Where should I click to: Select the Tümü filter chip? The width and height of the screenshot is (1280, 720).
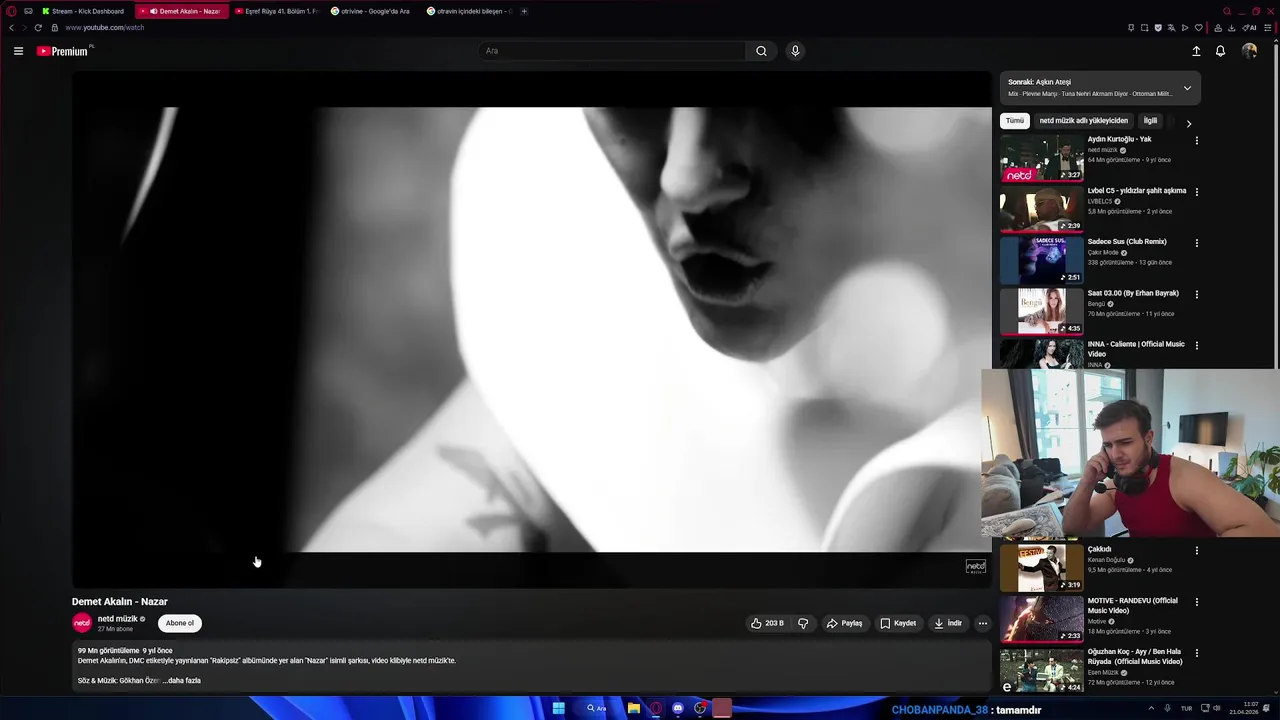click(1015, 120)
